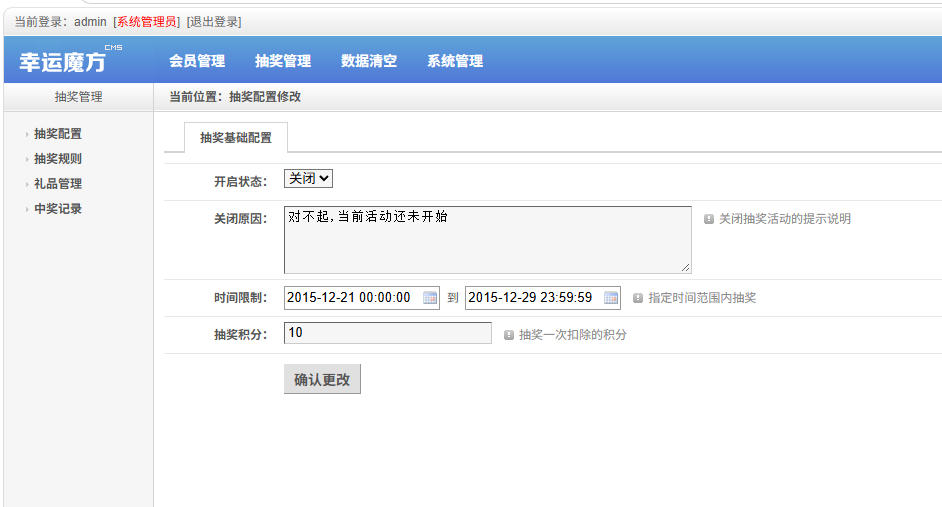The image size is (942, 507).
Task: Open the start time calendar picker icon
Action: tap(430, 298)
